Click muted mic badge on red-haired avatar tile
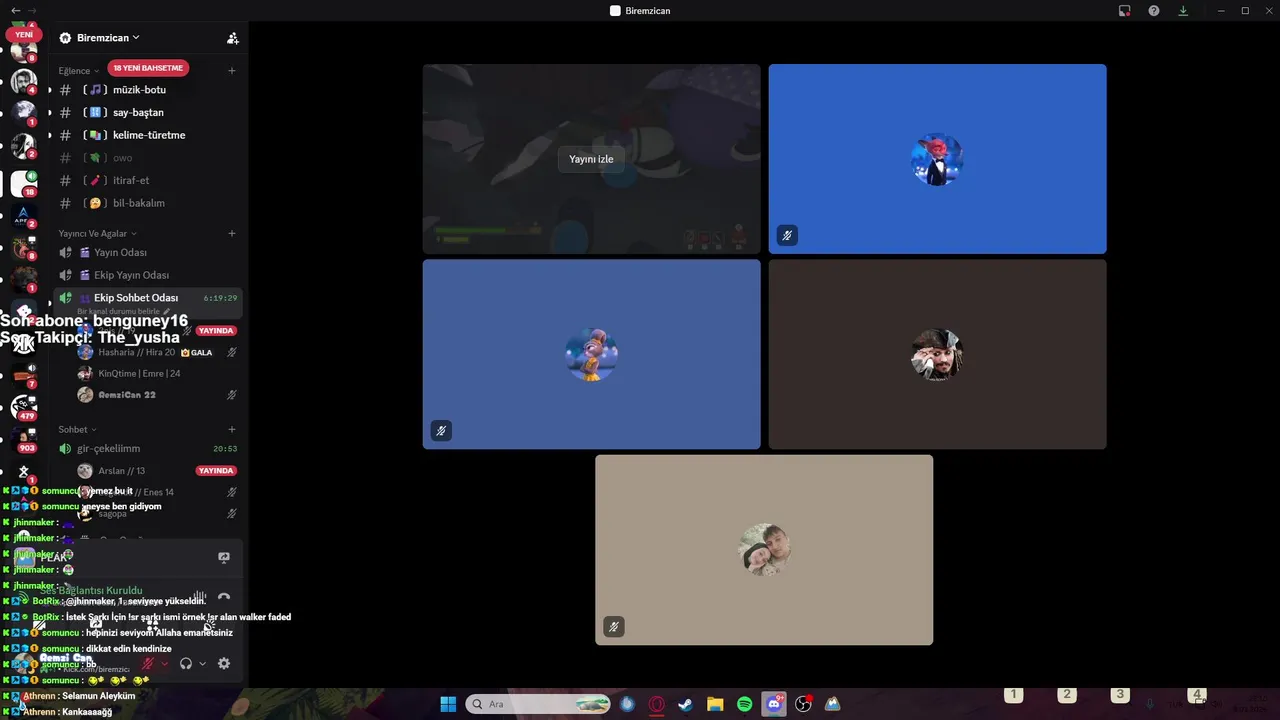Image resolution: width=1280 pixels, height=720 pixels. pyautogui.click(x=787, y=236)
